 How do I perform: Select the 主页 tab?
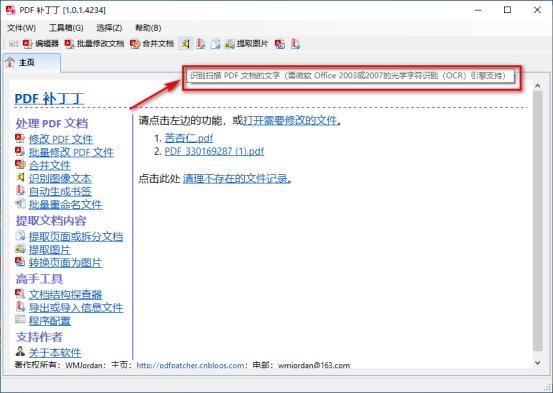tap(31, 62)
